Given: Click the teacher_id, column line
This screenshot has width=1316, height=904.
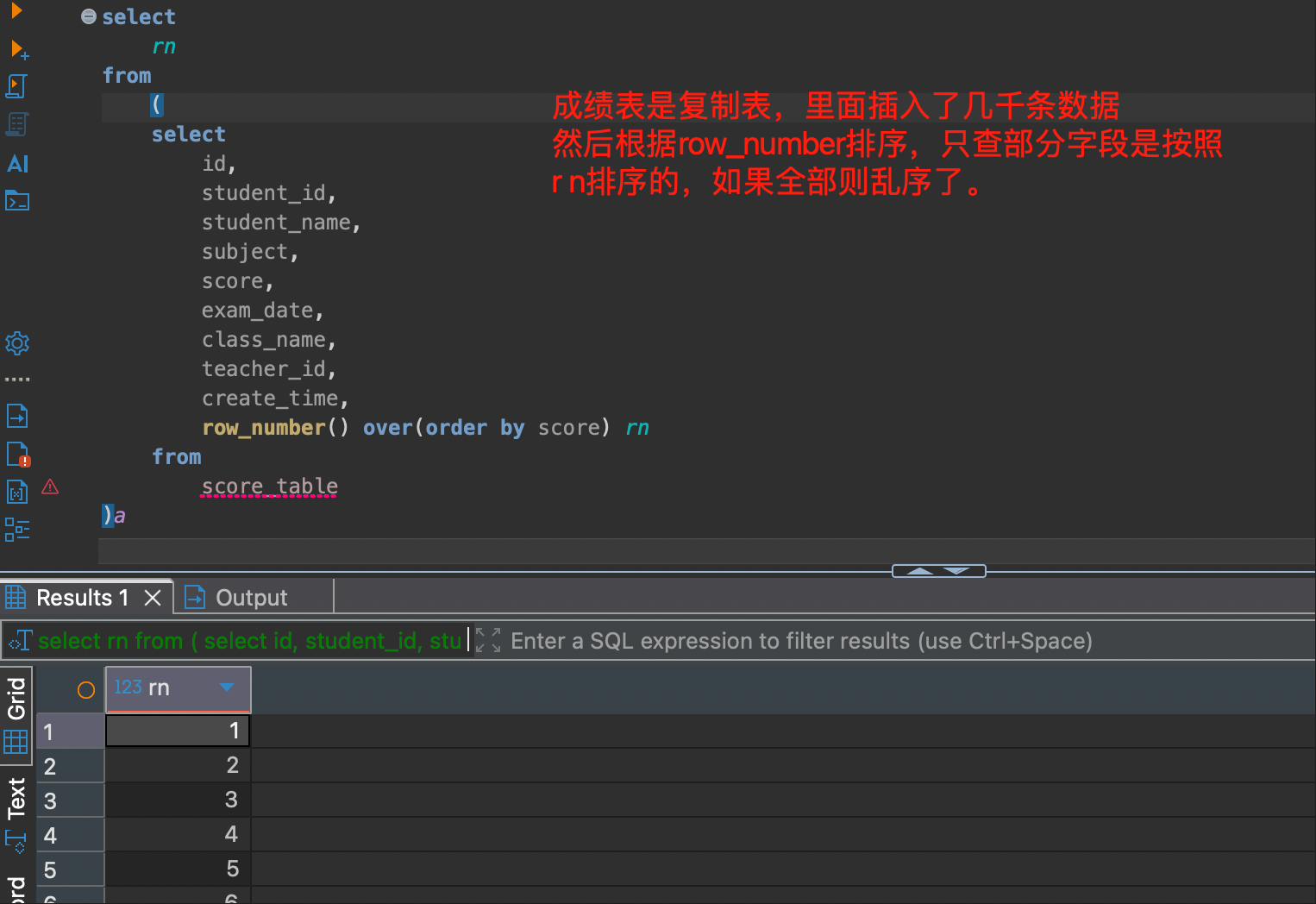Looking at the screenshot, I should coord(269,369).
